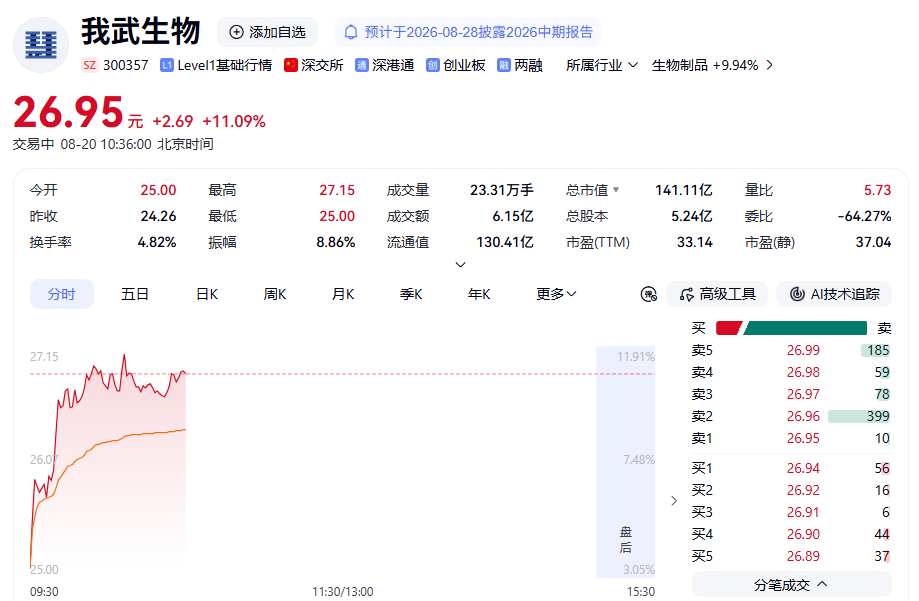Screen dimensions: 919x601
Task: Expand more quote data chevron below stats
Action: (461, 264)
